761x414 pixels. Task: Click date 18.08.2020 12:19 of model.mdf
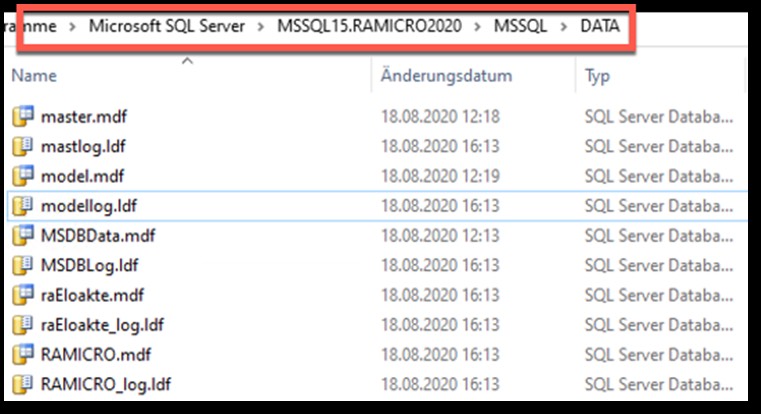tap(440, 176)
